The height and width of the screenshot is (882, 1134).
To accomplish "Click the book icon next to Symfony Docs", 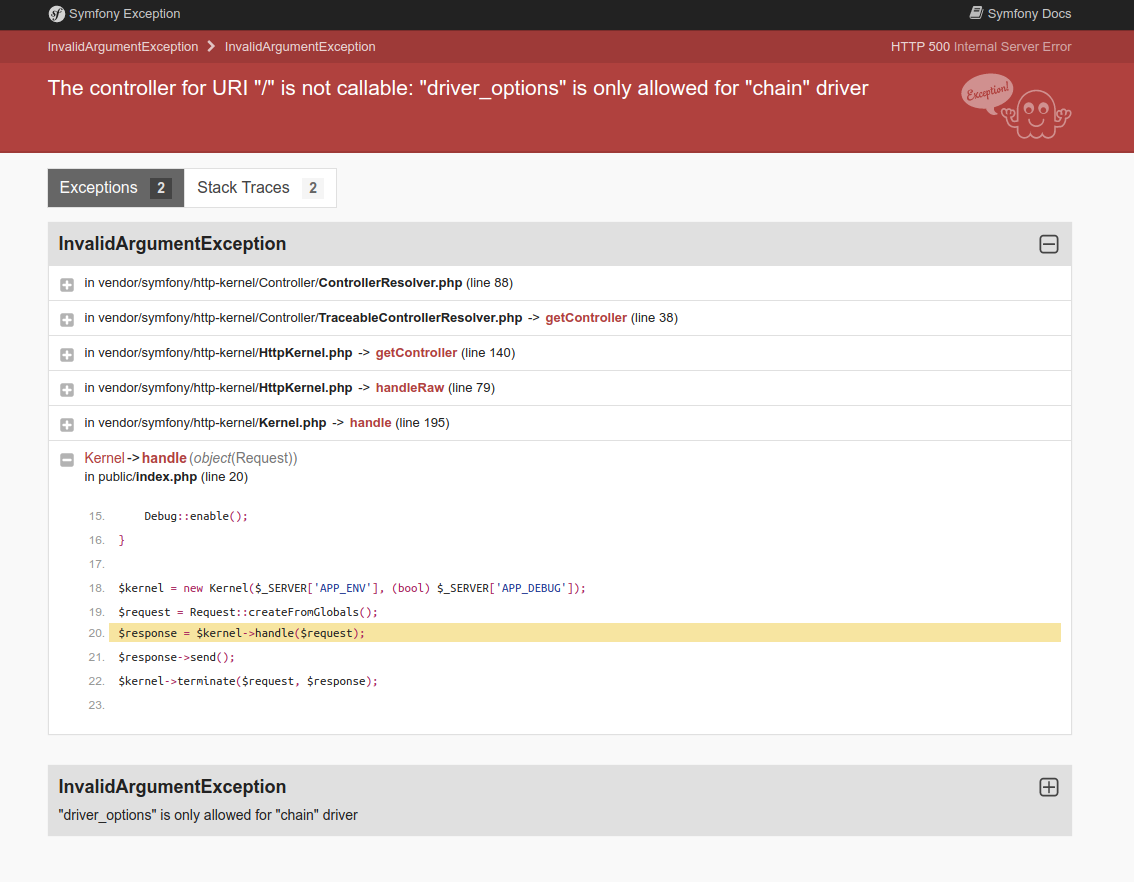I will 975,13.
